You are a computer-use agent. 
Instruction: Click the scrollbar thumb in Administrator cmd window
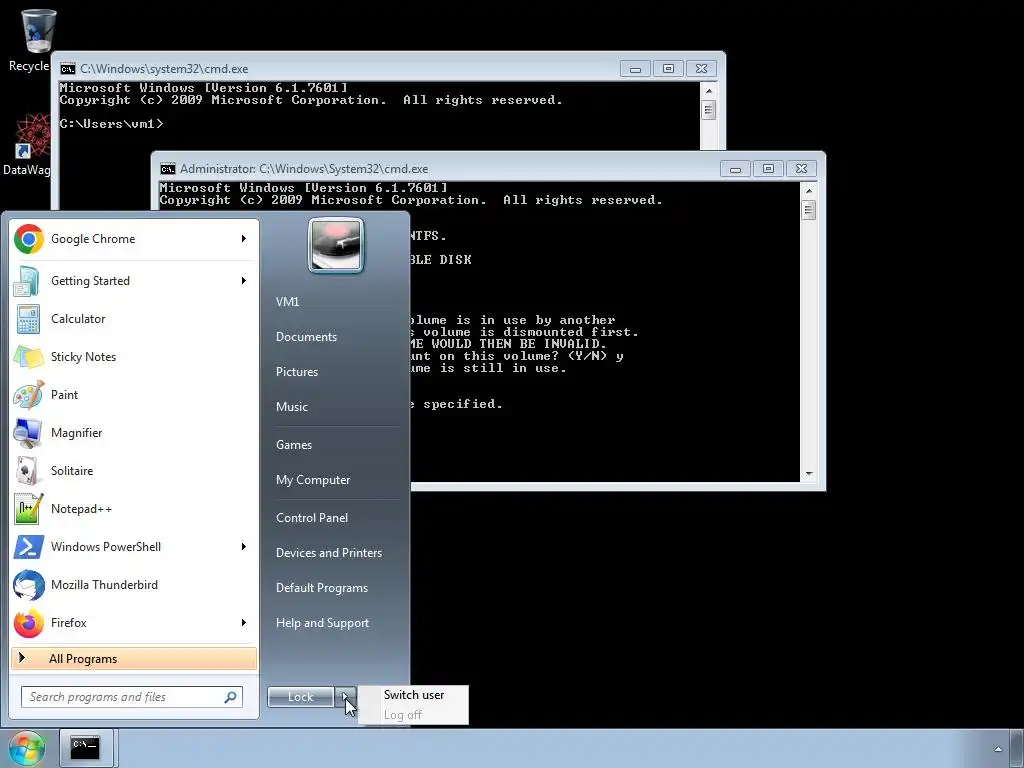808,210
